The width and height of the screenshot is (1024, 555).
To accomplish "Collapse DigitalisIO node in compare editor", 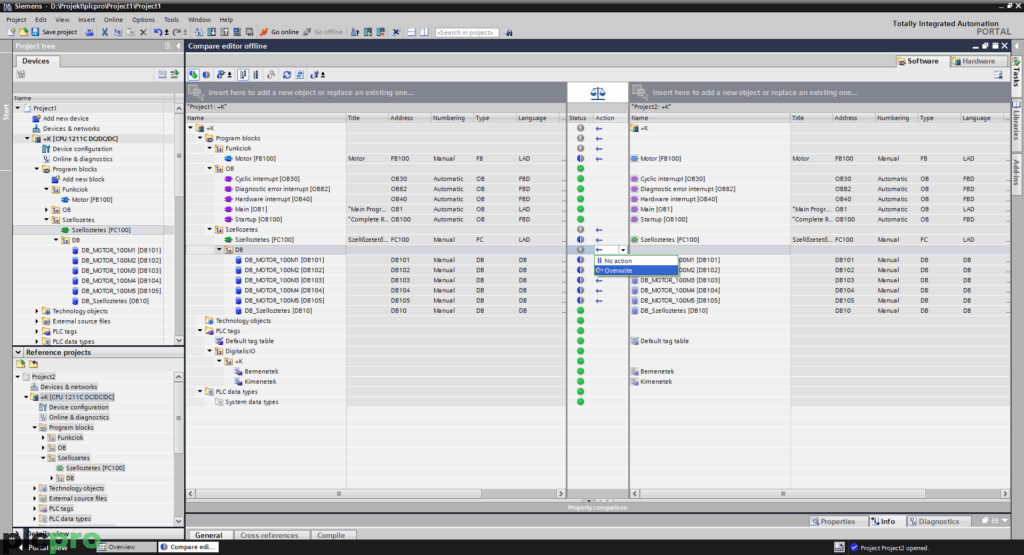I will pos(210,351).
